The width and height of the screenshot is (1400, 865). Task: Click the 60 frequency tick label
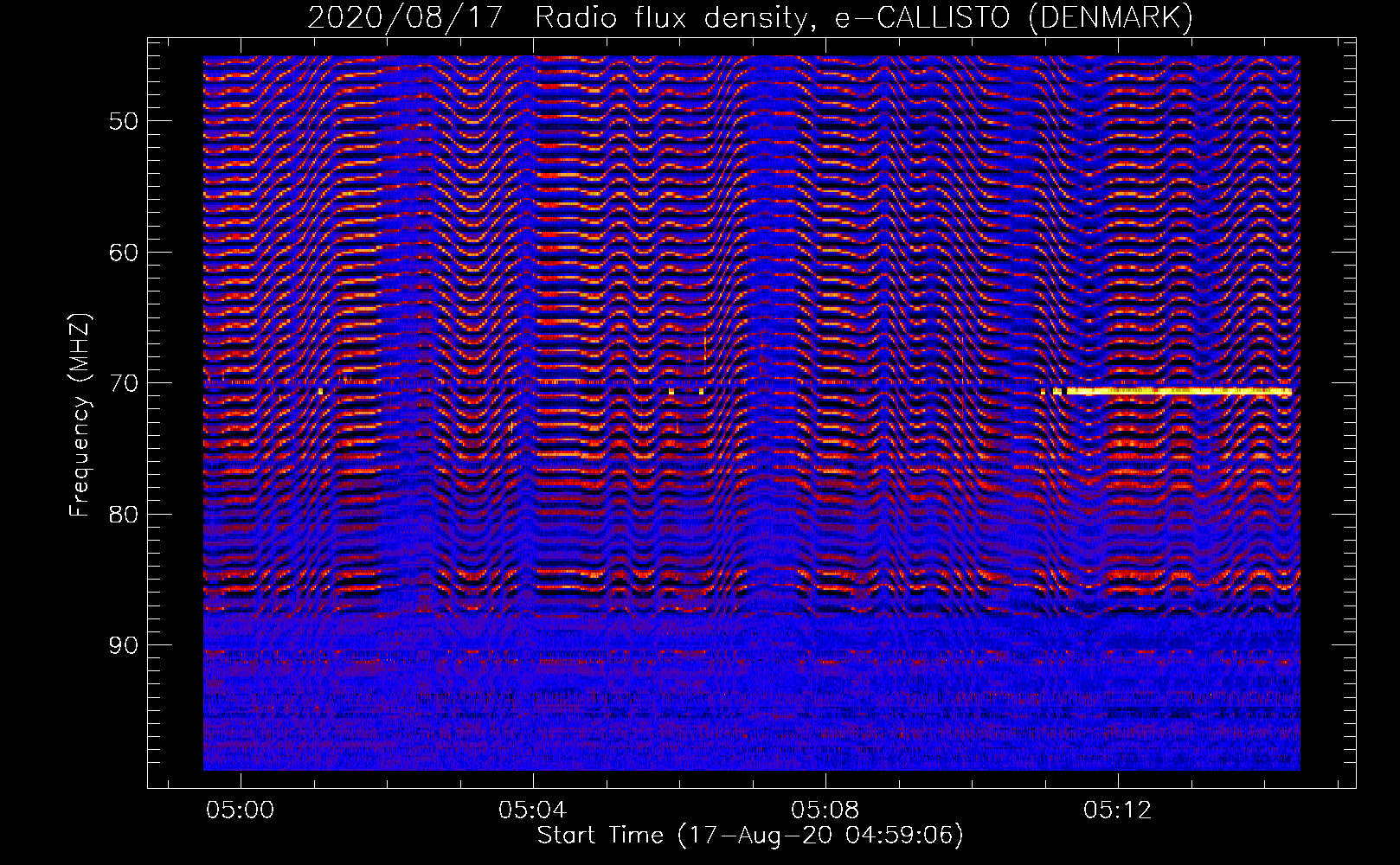[124, 253]
